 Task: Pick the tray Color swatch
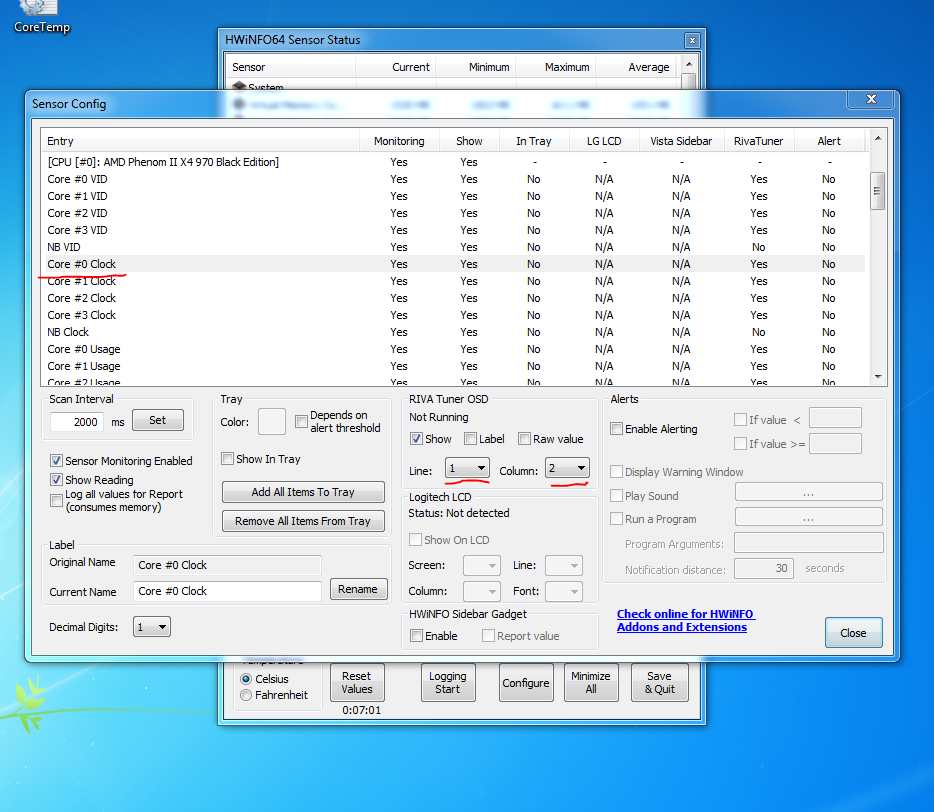point(272,422)
